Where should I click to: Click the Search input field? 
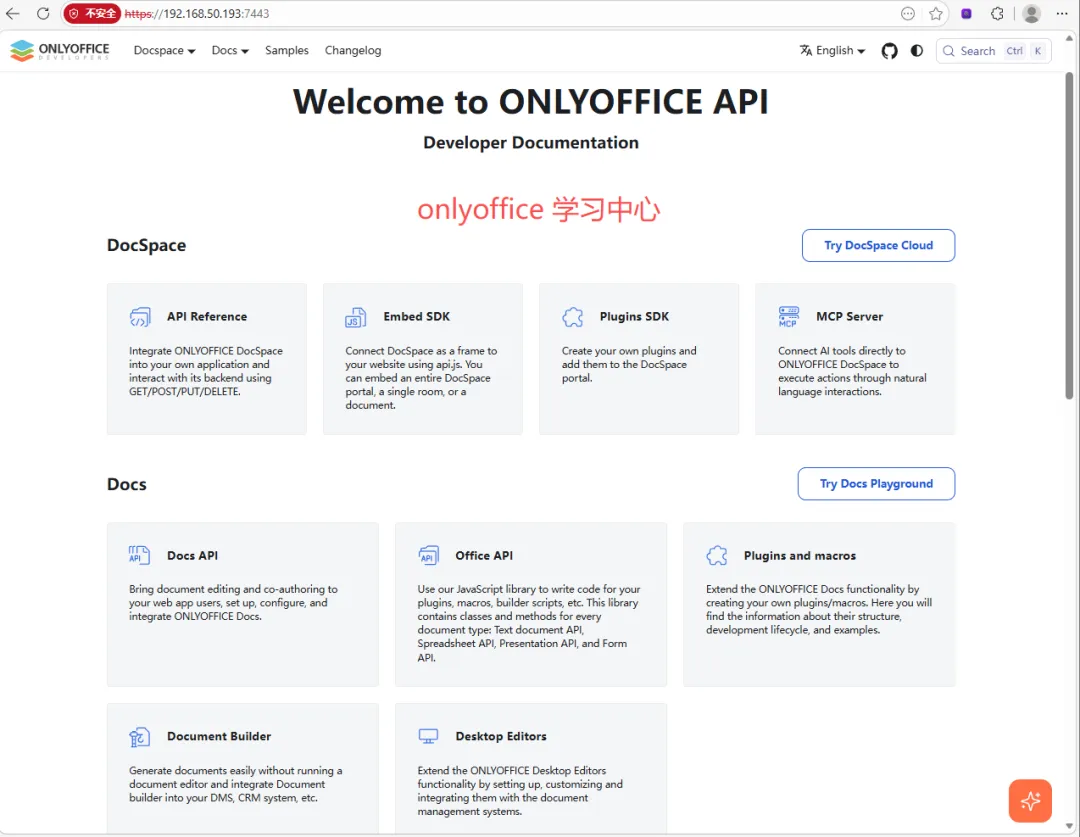(x=993, y=51)
